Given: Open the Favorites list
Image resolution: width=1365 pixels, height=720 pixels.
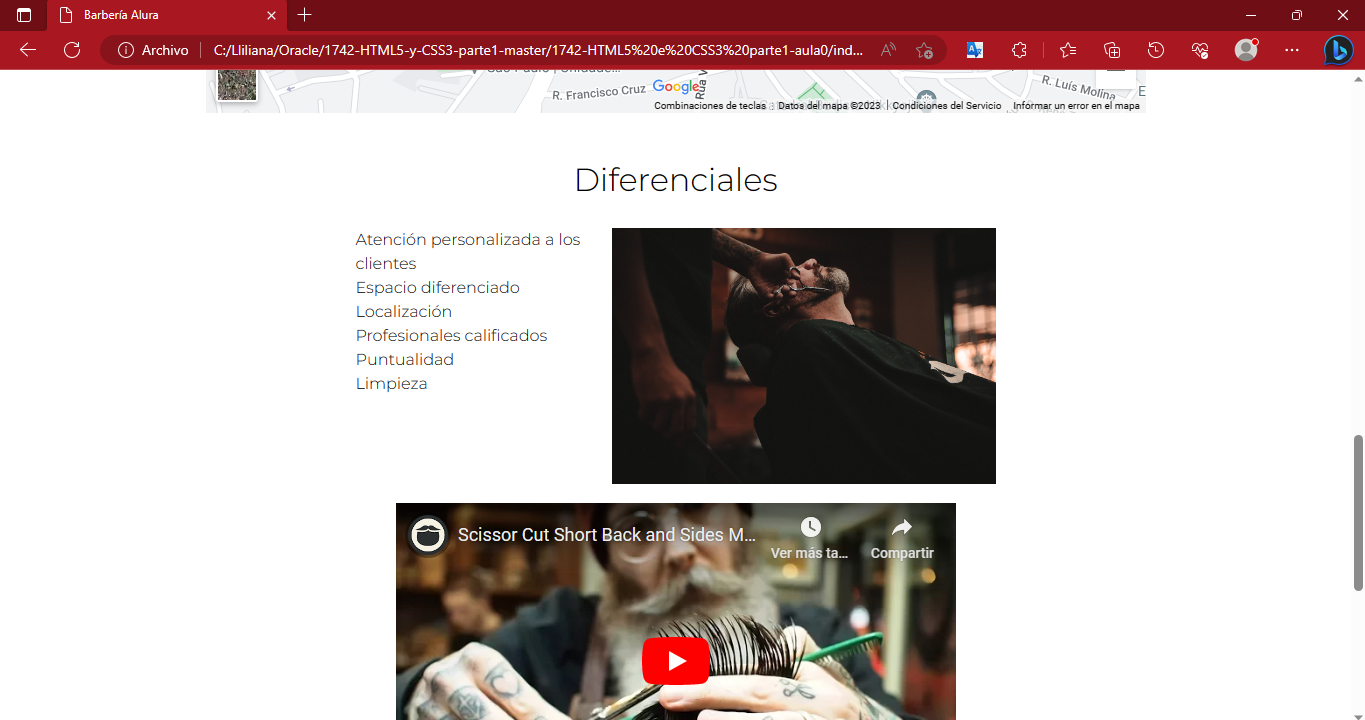Looking at the screenshot, I should [x=1068, y=50].
